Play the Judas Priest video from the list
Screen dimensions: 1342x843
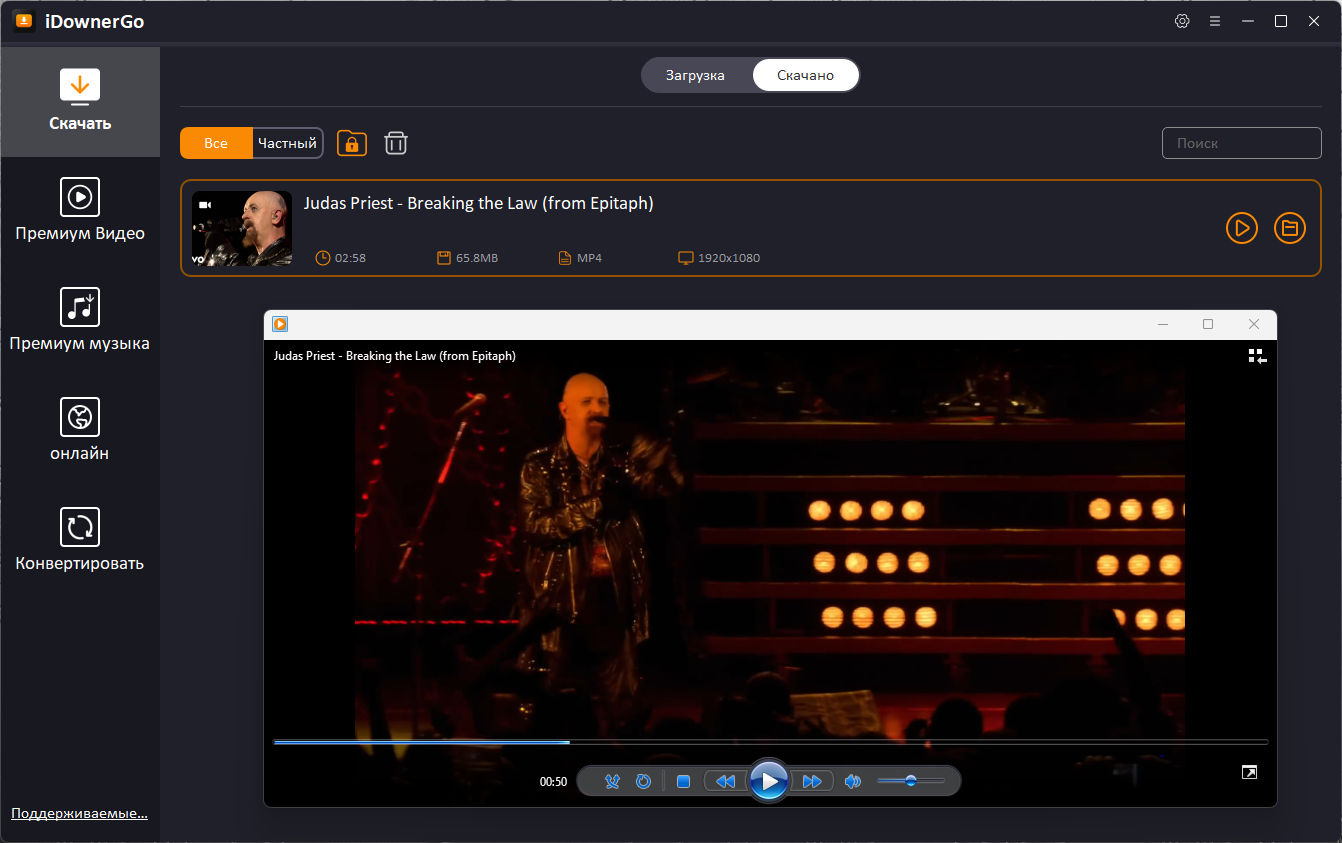(x=1242, y=228)
